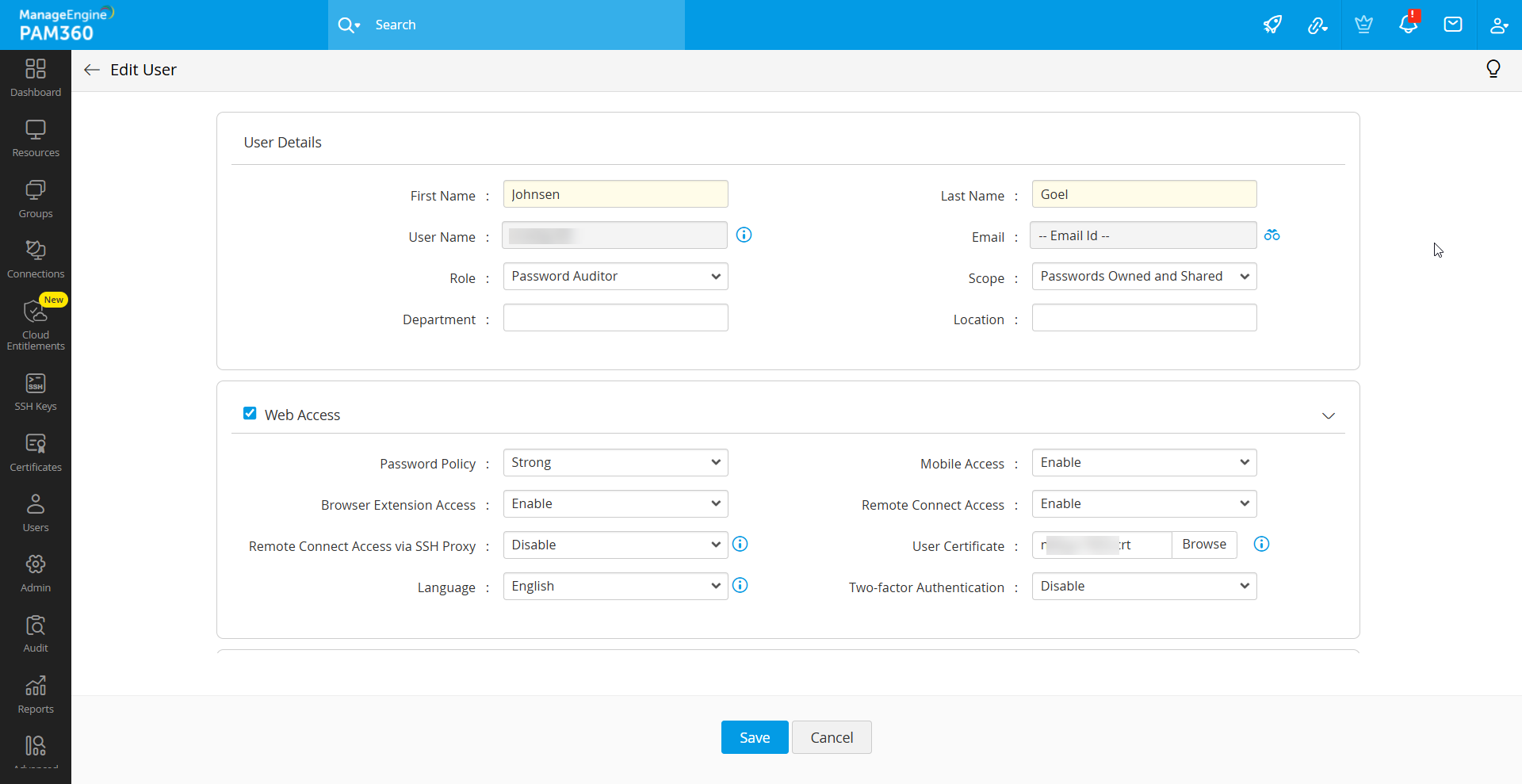Screen dimensions: 1522x784
Task: Click the rocket icon in top bar
Action: tap(1272, 25)
